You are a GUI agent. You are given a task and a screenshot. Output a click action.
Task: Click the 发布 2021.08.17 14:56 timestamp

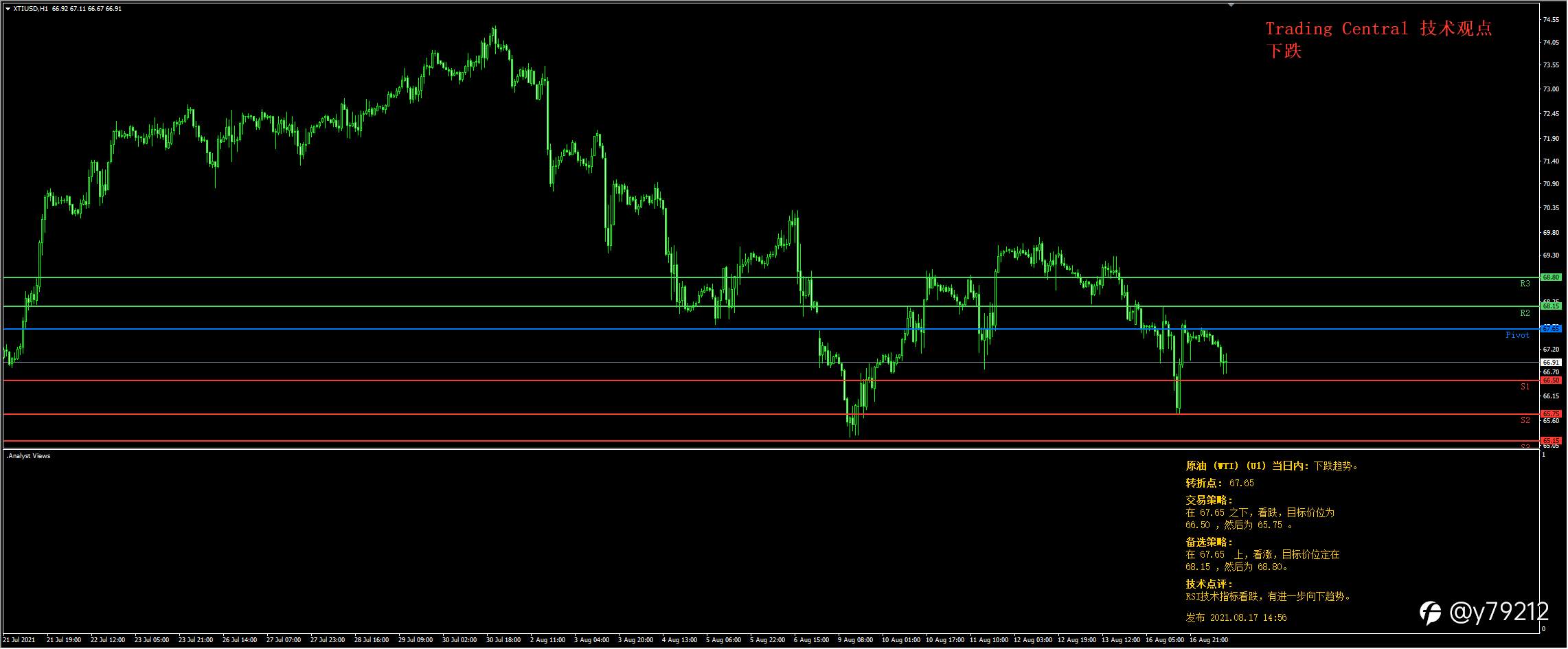click(x=1236, y=618)
